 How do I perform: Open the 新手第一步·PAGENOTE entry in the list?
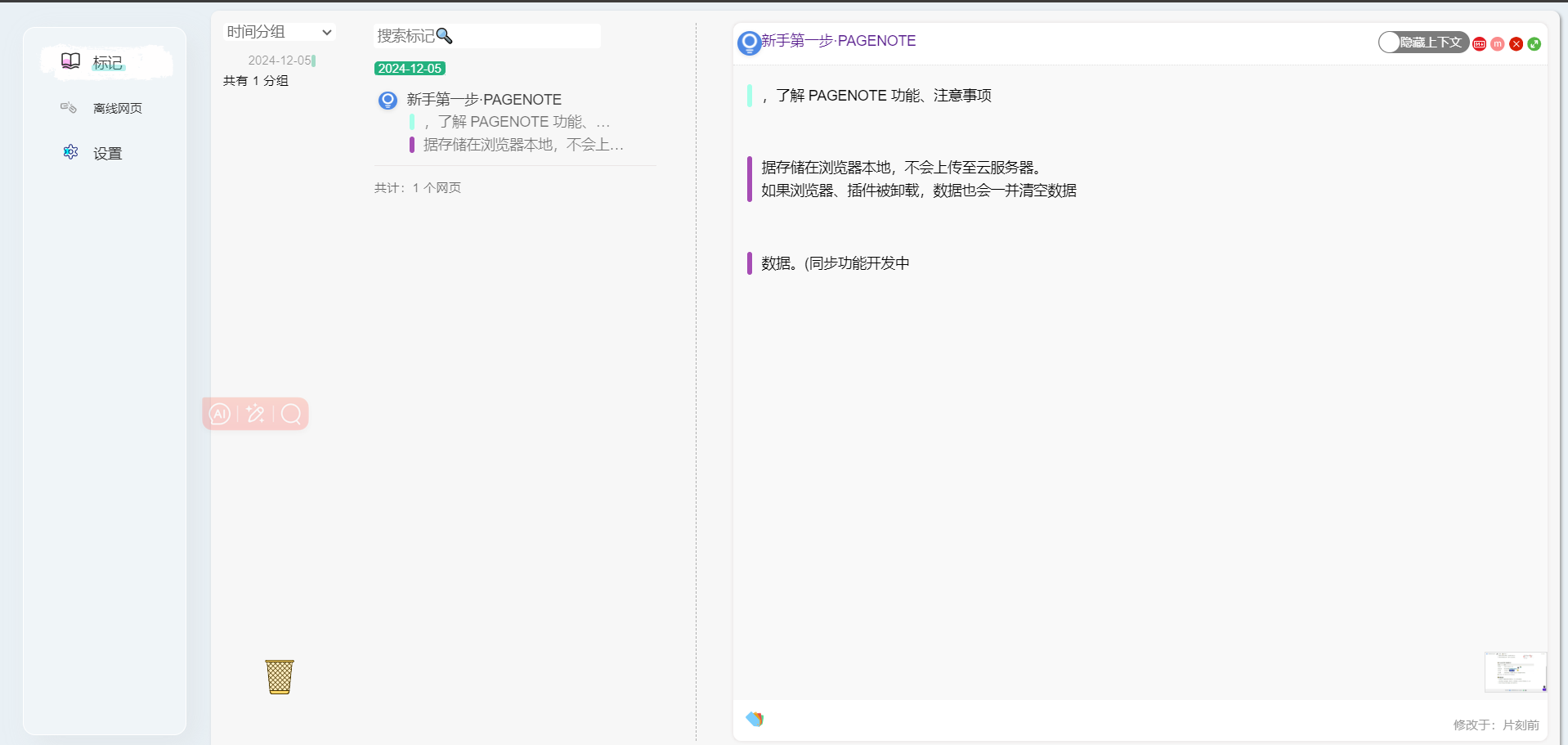[484, 100]
